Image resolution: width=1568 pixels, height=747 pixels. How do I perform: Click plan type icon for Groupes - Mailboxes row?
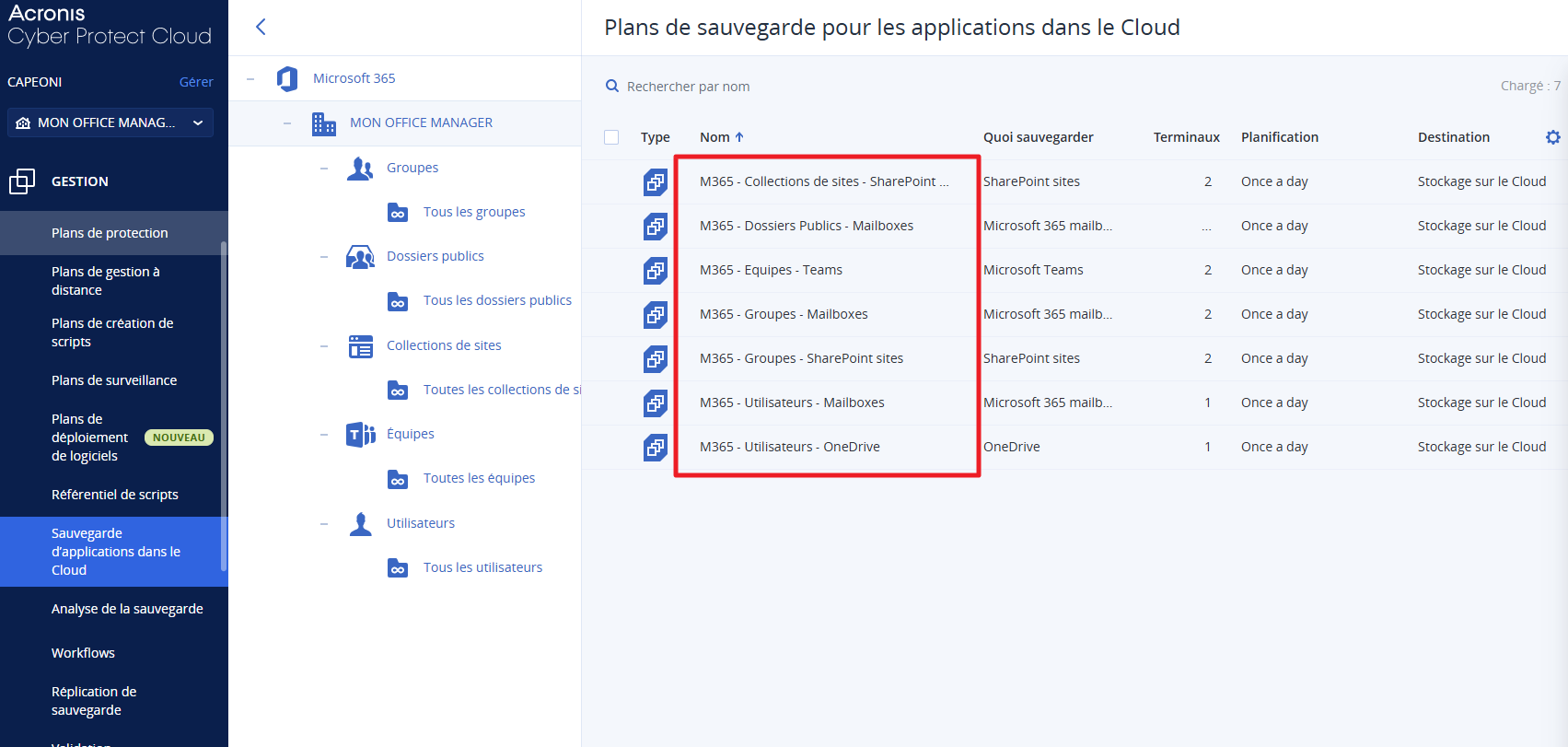(x=656, y=315)
